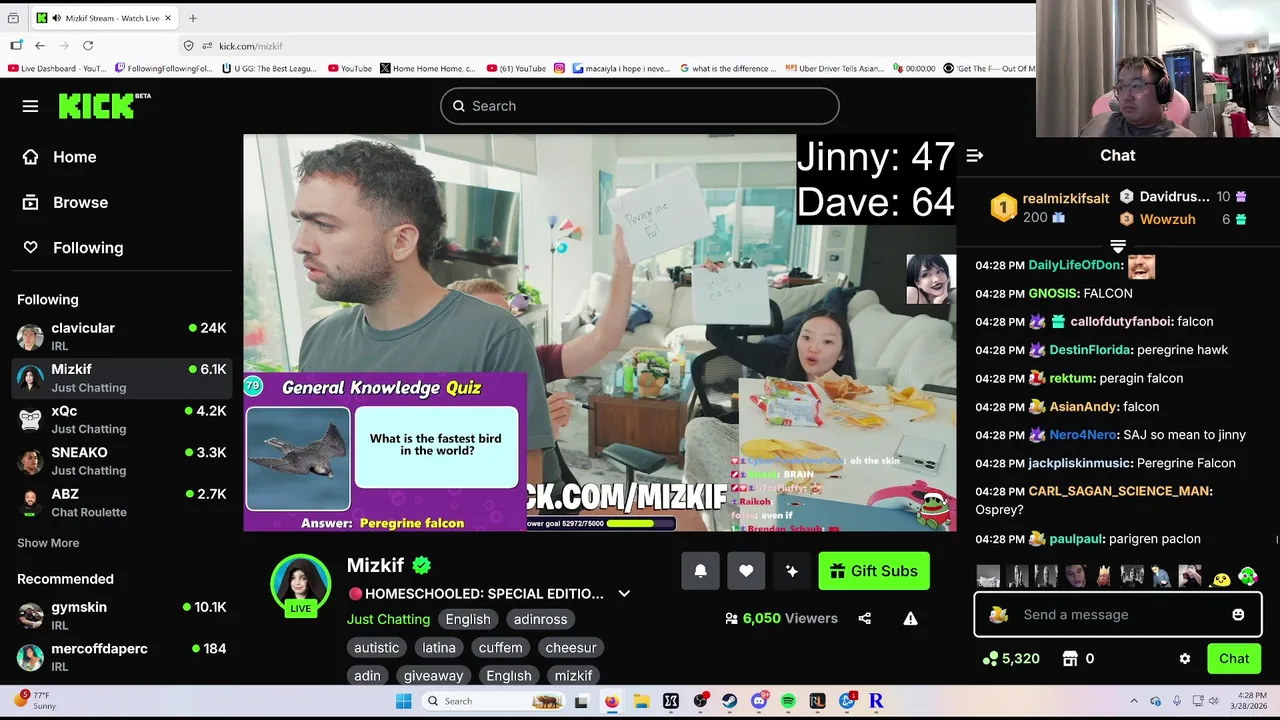
Task: Click the channel points 5,320 icon
Action: coord(991,659)
